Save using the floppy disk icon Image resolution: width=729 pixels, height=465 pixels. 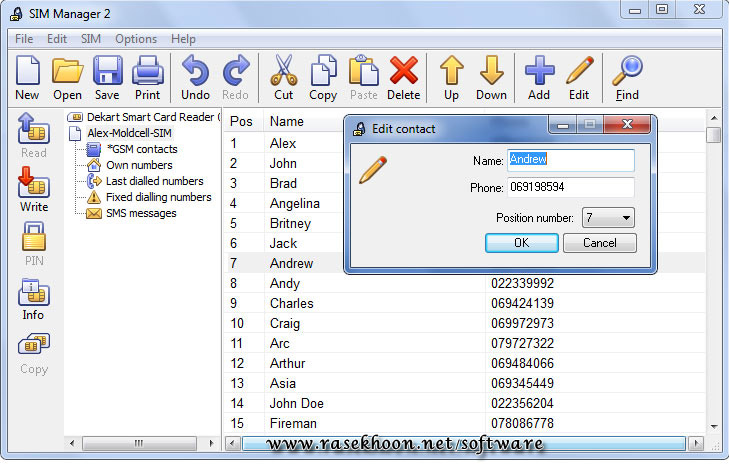[107, 77]
